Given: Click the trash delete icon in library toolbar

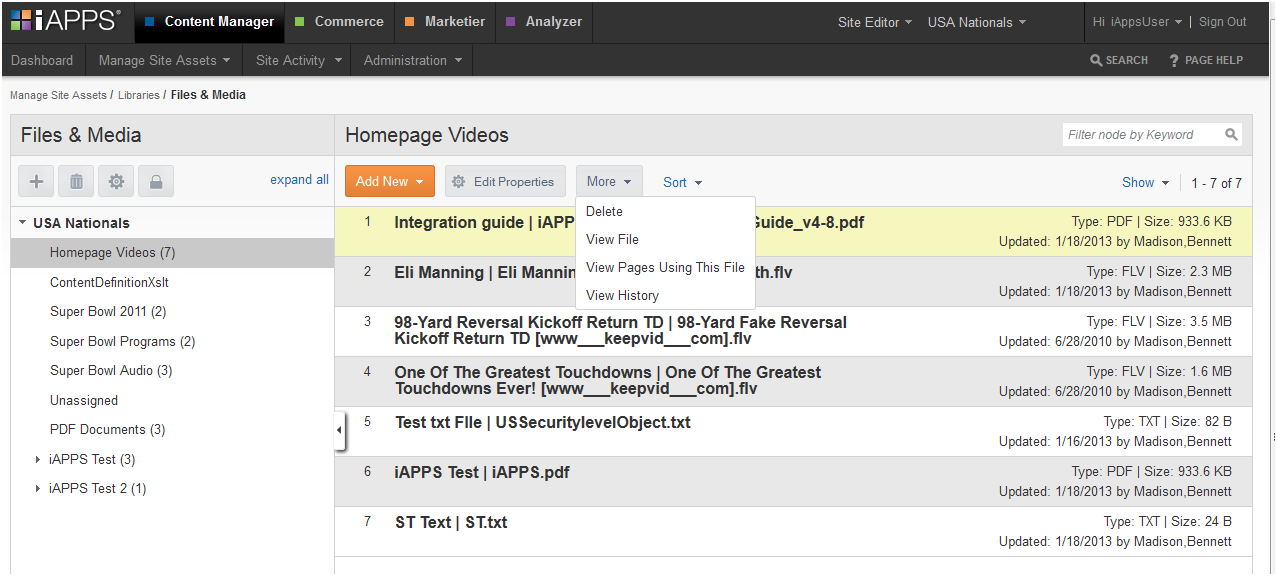Looking at the screenshot, I should point(76,181).
